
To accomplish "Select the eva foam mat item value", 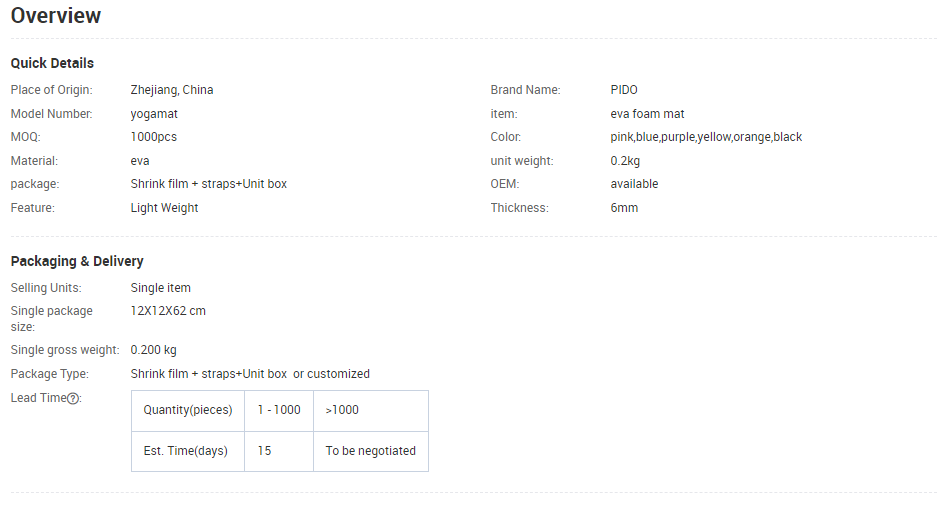I will (647, 114).
